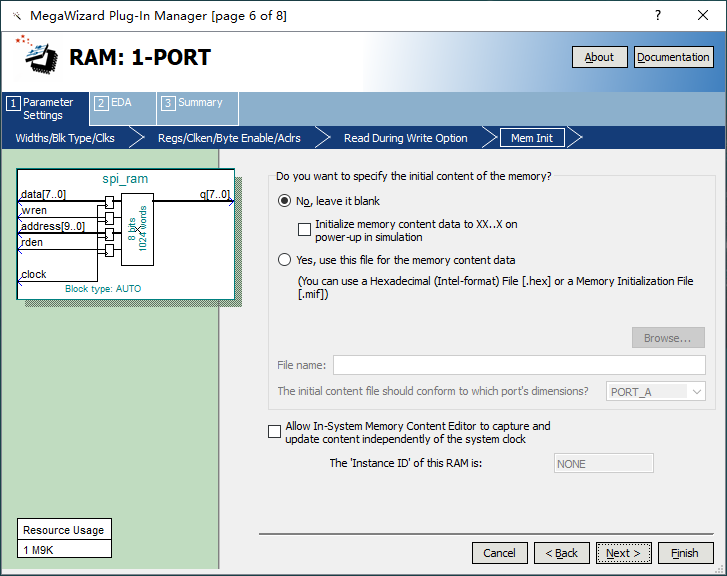Click the spi_ram block diagram

click(x=125, y=234)
